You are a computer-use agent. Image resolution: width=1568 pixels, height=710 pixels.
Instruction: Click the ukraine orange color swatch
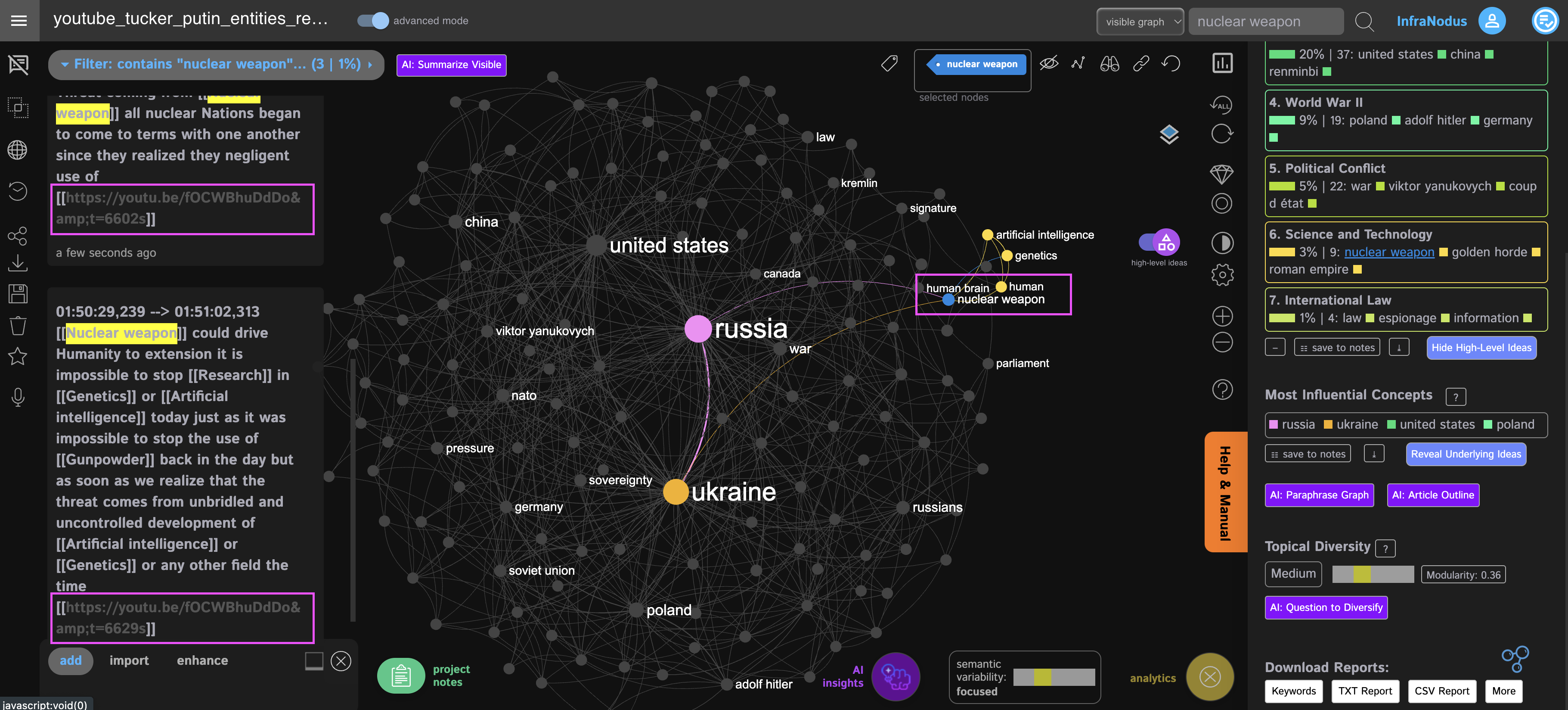pyautogui.click(x=1328, y=424)
